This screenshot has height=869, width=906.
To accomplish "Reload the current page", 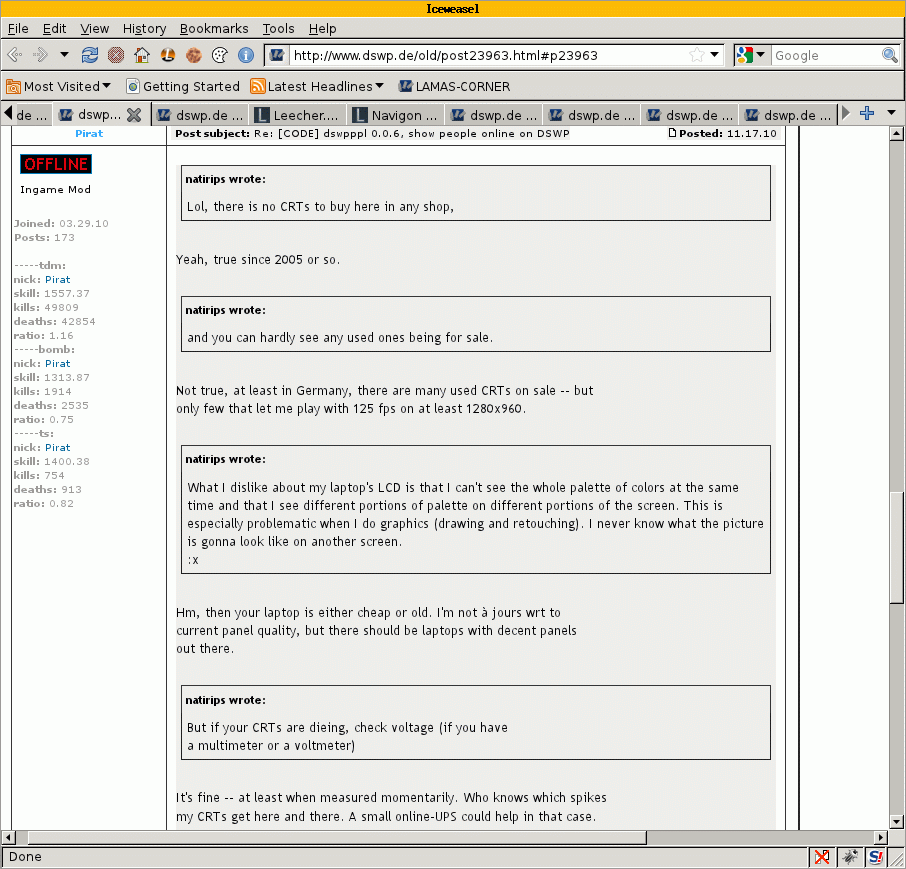I will point(90,55).
